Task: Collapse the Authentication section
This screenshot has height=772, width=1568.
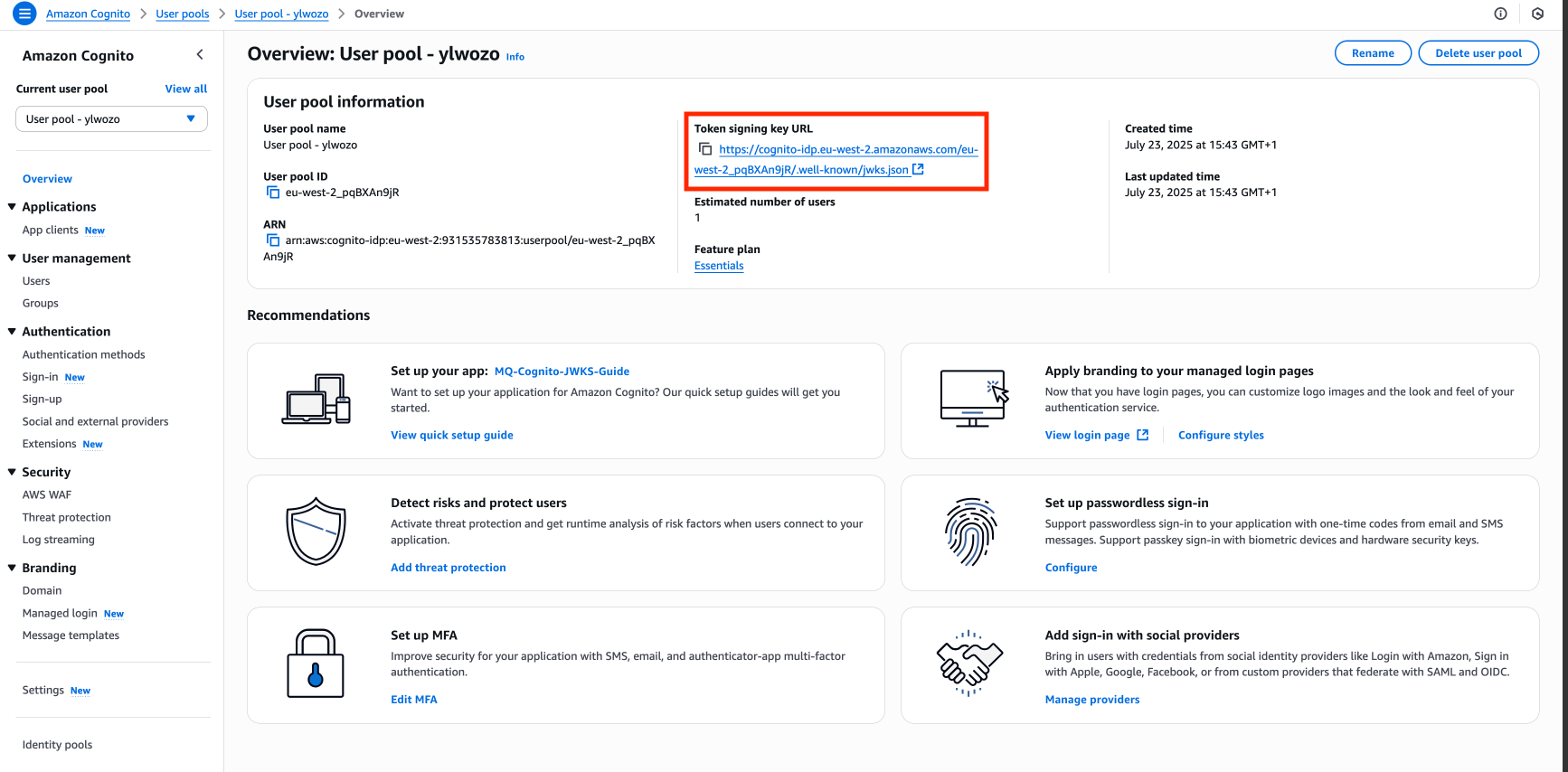Action: click(x=12, y=332)
